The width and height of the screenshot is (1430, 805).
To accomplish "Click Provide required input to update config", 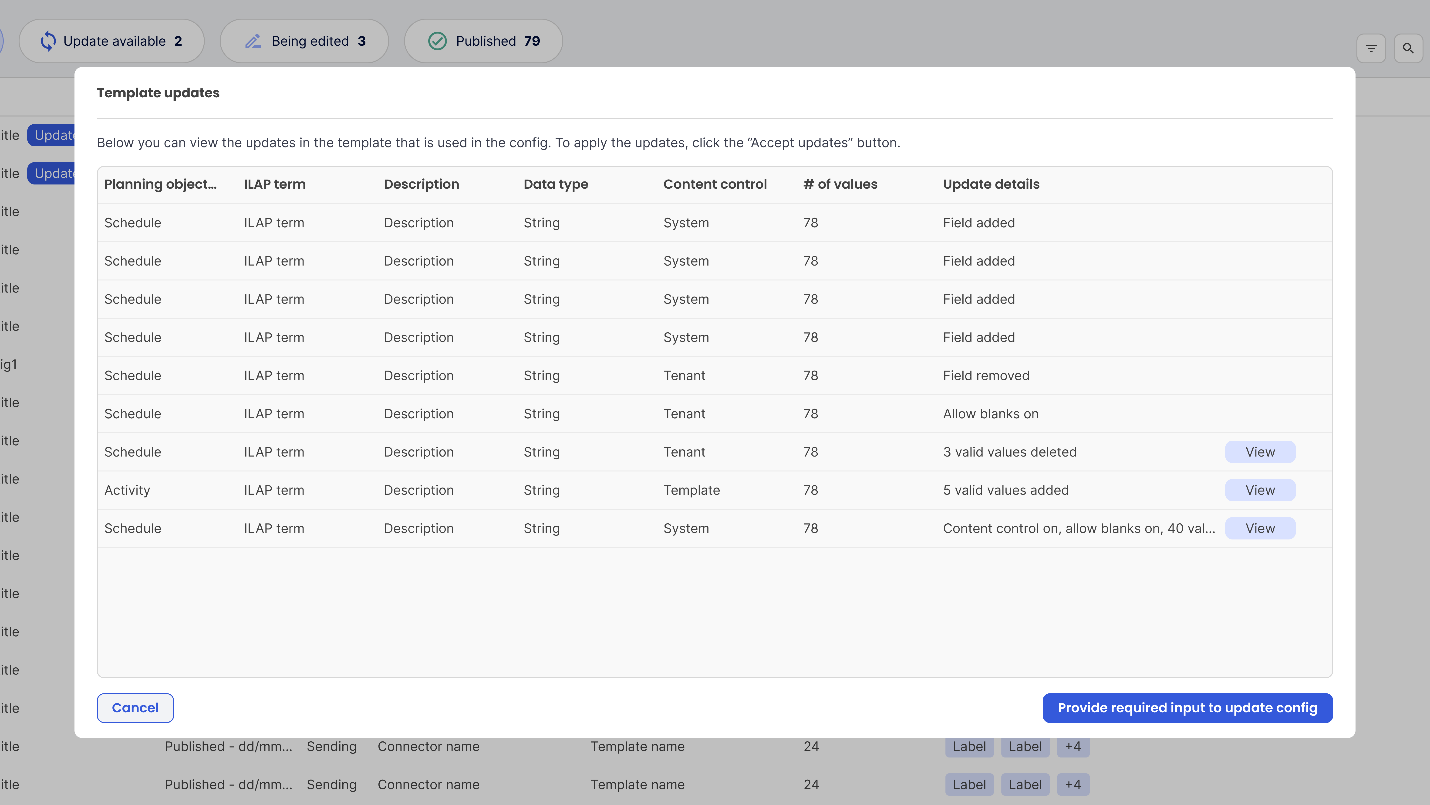I will pyautogui.click(x=1187, y=708).
